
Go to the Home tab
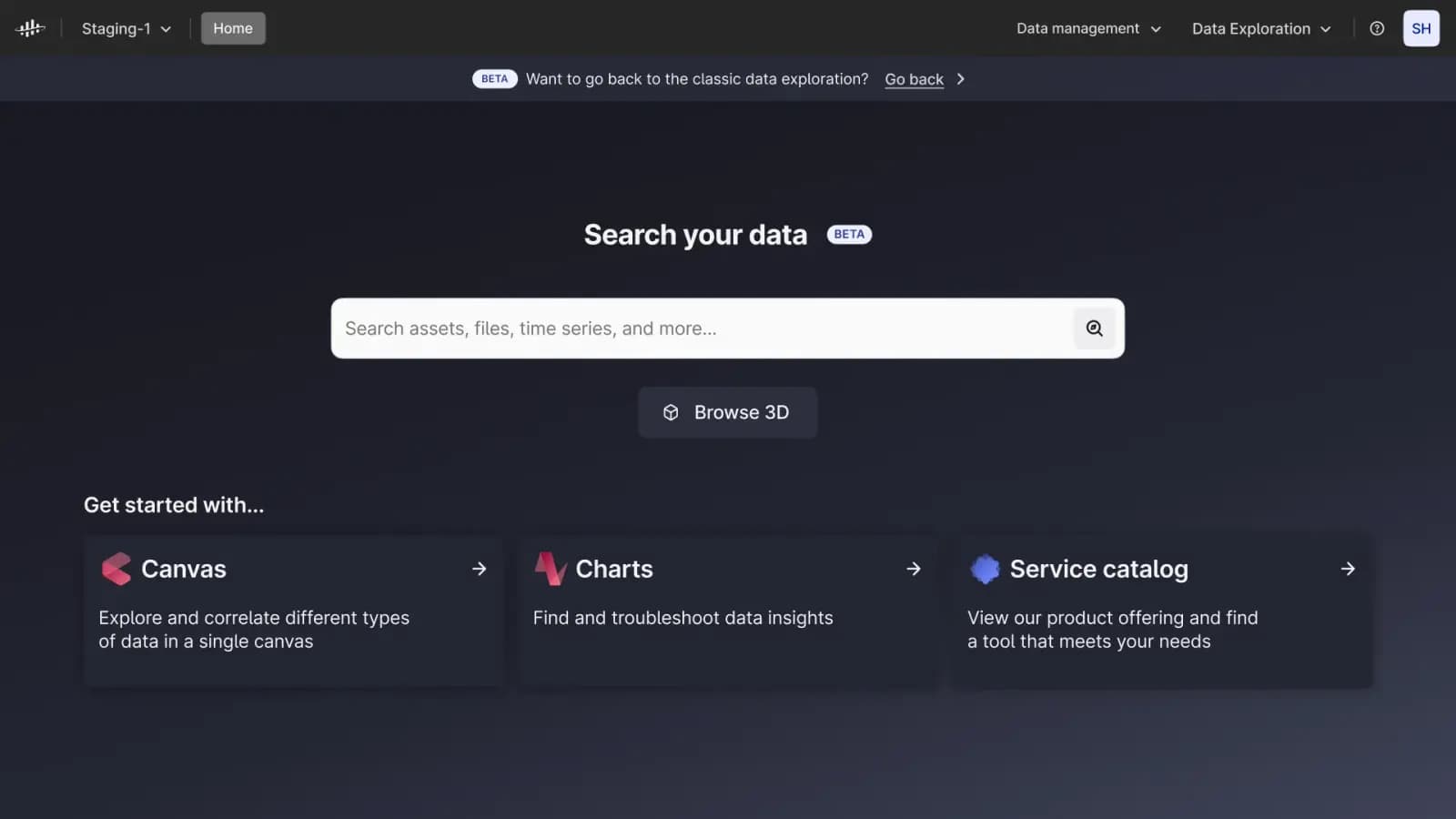pyautogui.click(x=233, y=28)
